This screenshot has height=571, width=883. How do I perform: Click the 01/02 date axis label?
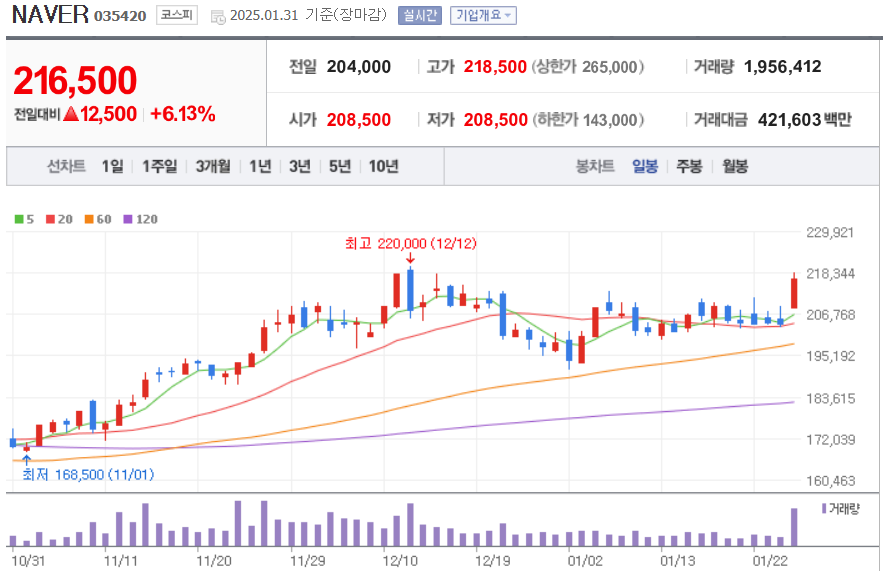pyautogui.click(x=585, y=561)
